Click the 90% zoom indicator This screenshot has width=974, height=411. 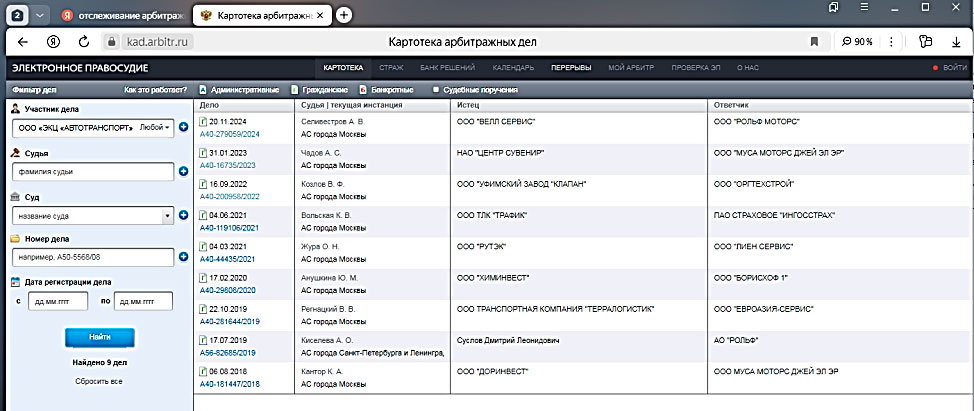pos(858,42)
